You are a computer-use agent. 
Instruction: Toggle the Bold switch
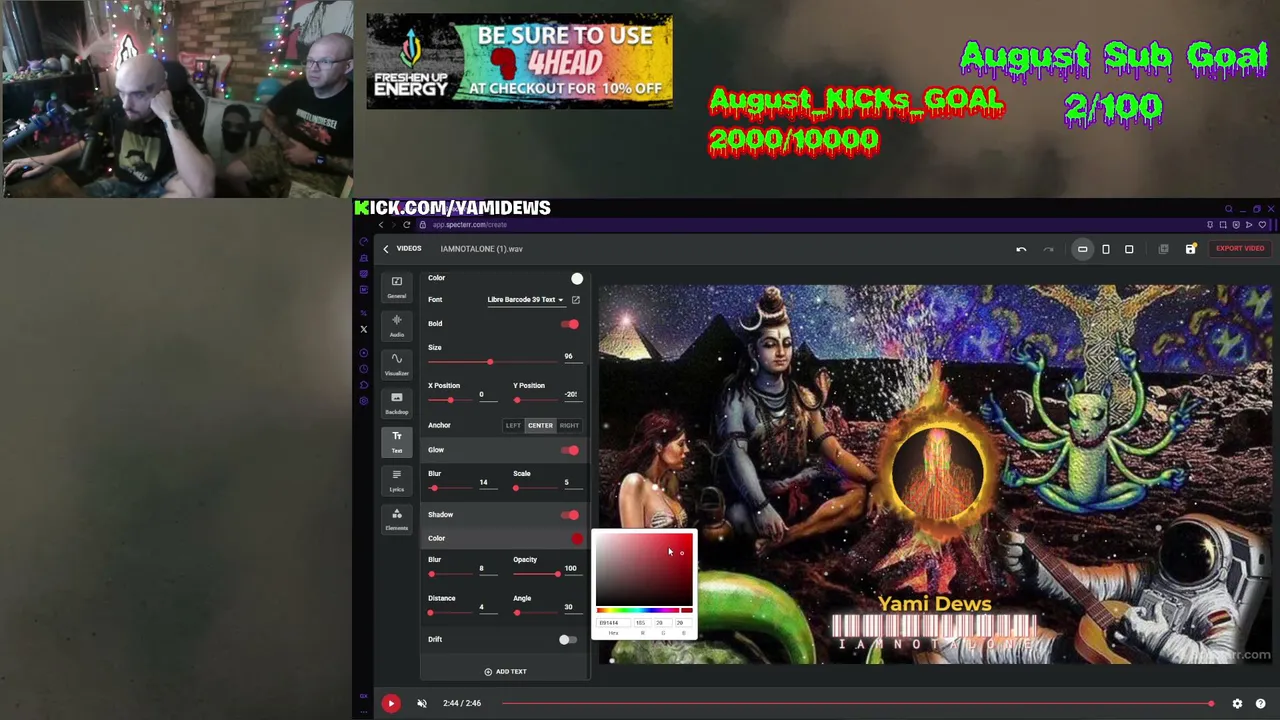coord(569,324)
